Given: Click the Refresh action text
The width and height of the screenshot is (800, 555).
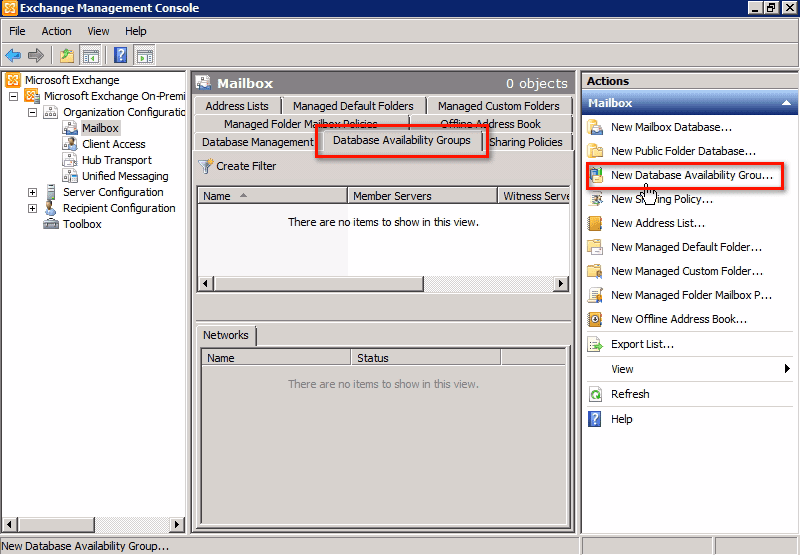Looking at the screenshot, I should click(x=630, y=394).
